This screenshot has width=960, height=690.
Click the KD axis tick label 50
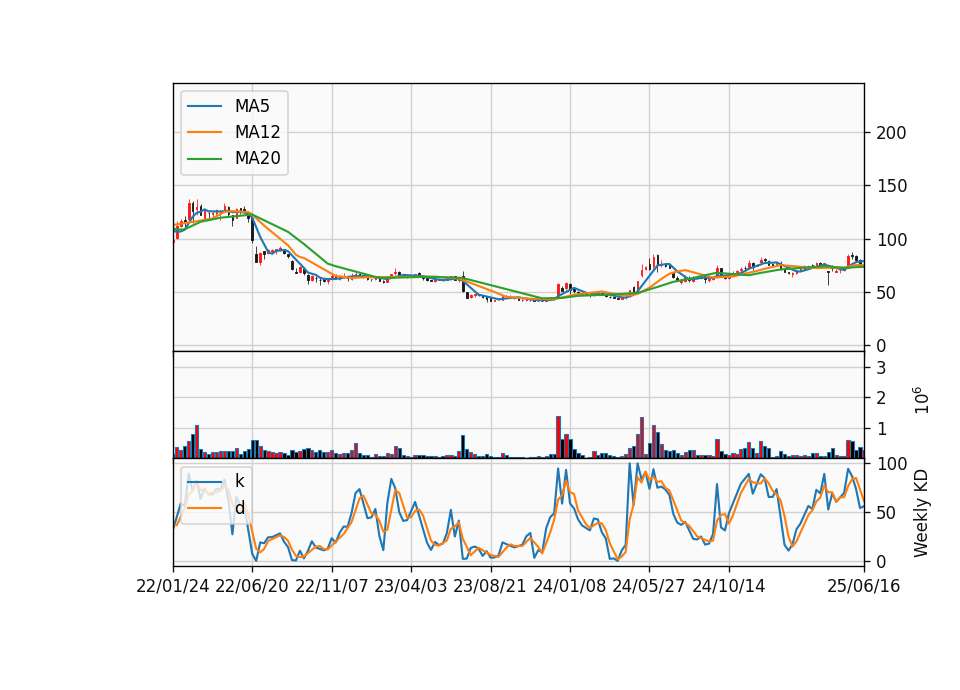887,513
